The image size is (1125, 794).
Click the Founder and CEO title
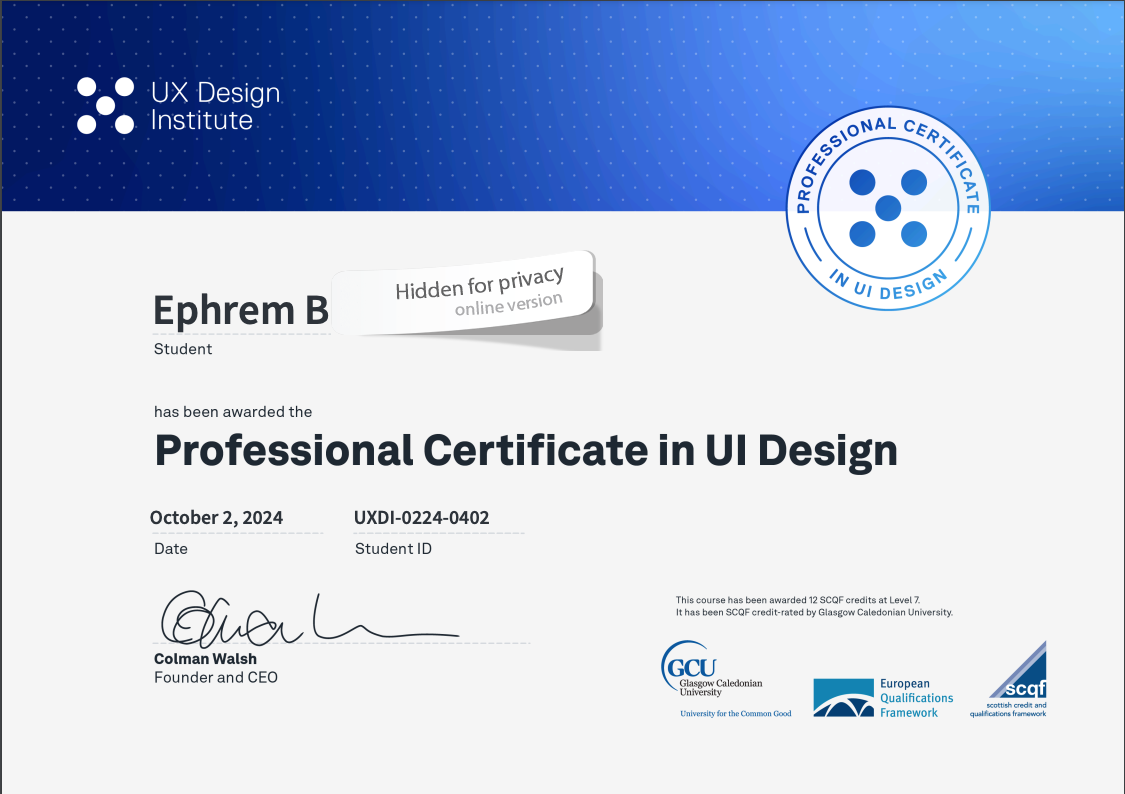pyautogui.click(x=216, y=678)
